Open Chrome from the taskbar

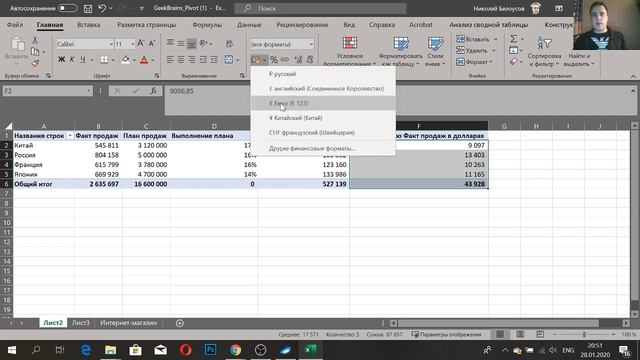pos(236,350)
